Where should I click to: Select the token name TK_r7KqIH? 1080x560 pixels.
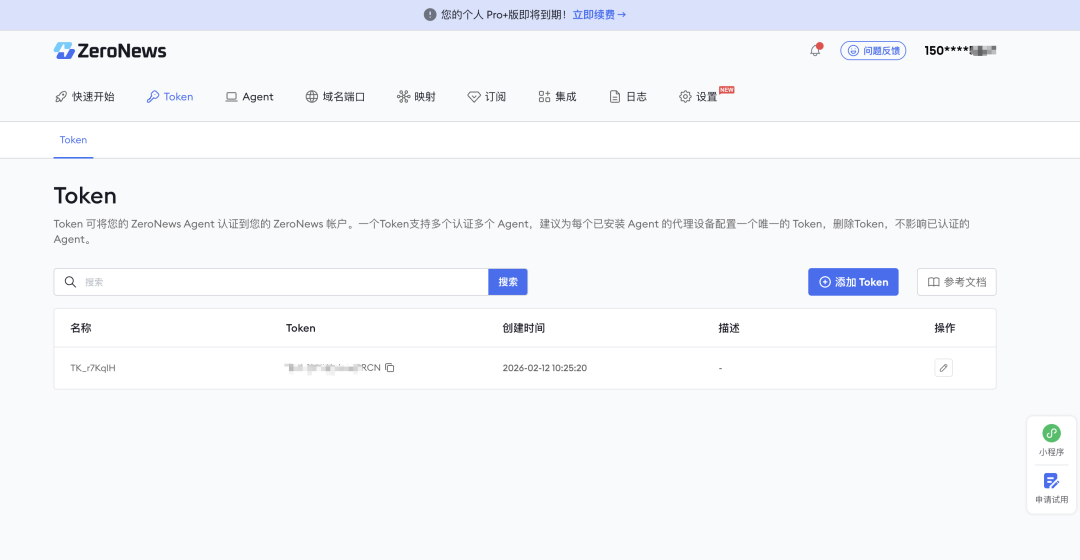[93, 368]
